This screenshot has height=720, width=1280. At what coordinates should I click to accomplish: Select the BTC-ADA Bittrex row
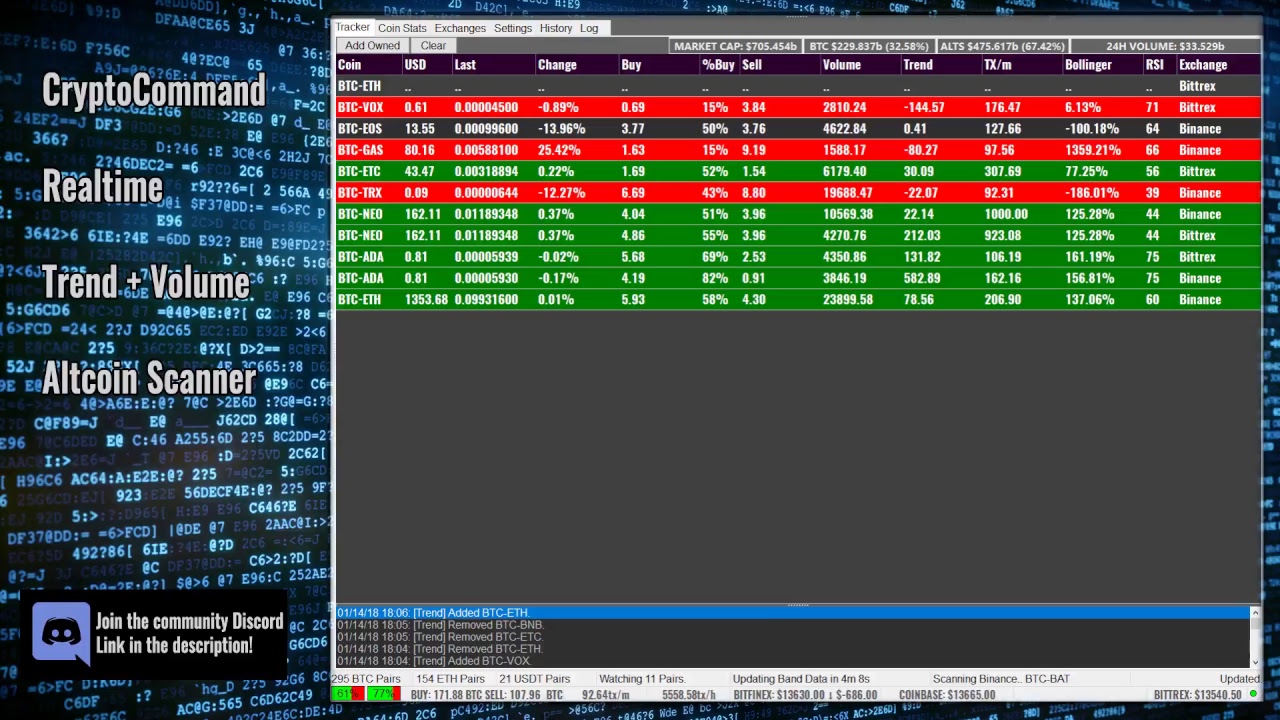[797, 257]
